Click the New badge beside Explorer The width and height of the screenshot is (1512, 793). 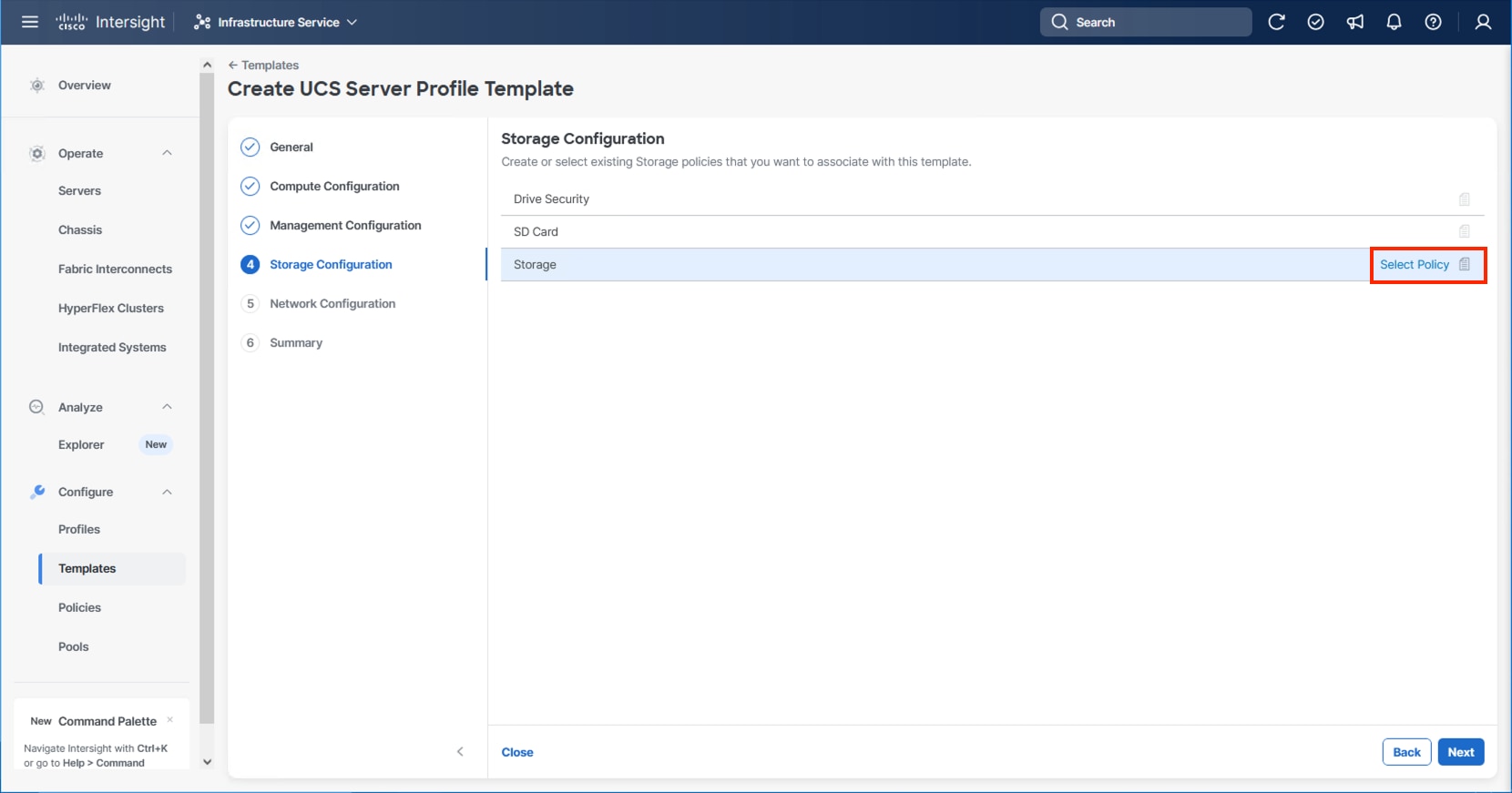point(156,445)
